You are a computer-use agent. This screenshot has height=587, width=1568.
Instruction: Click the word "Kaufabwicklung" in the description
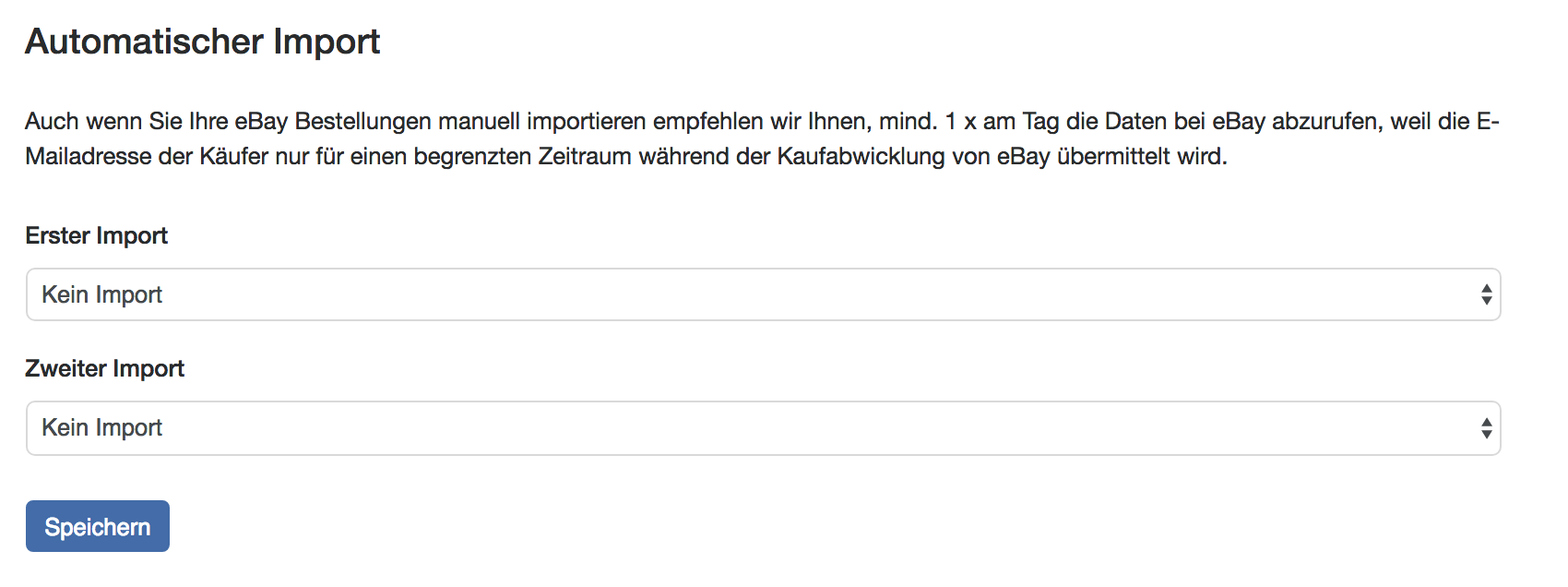tap(861, 156)
